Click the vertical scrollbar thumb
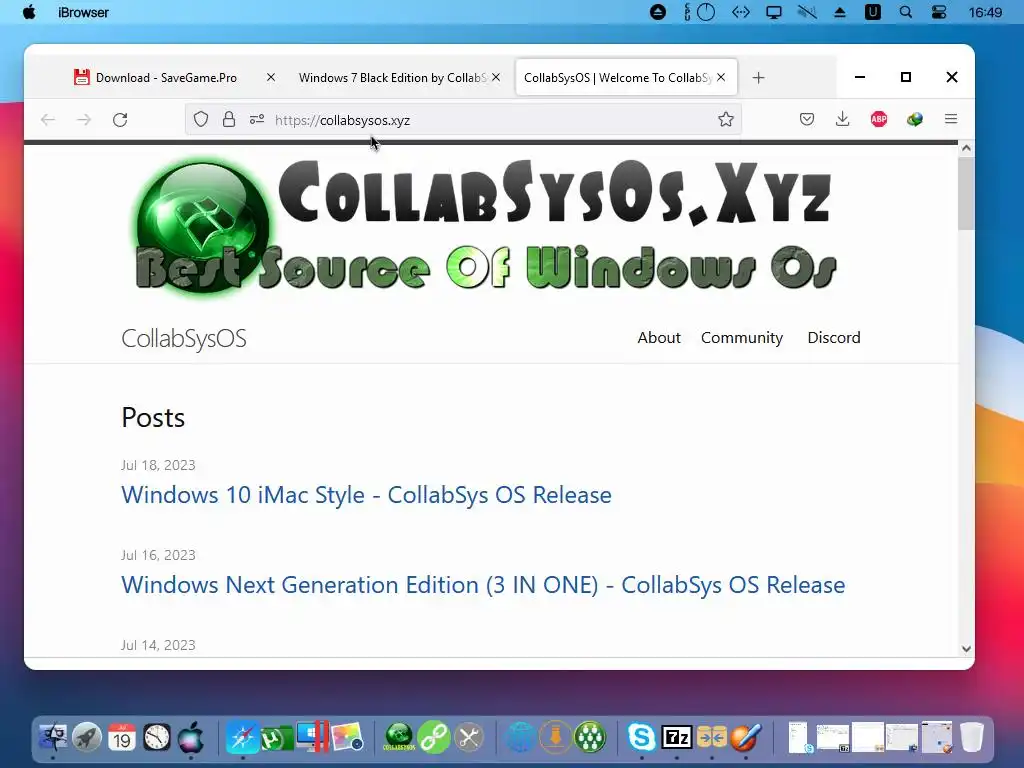Viewport: 1024px width, 768px height. tap(967, 193)
